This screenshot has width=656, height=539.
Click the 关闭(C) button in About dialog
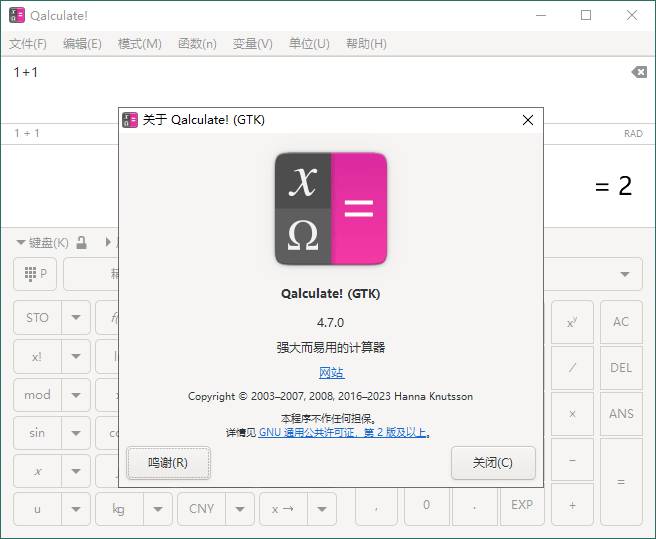point(493,463)
